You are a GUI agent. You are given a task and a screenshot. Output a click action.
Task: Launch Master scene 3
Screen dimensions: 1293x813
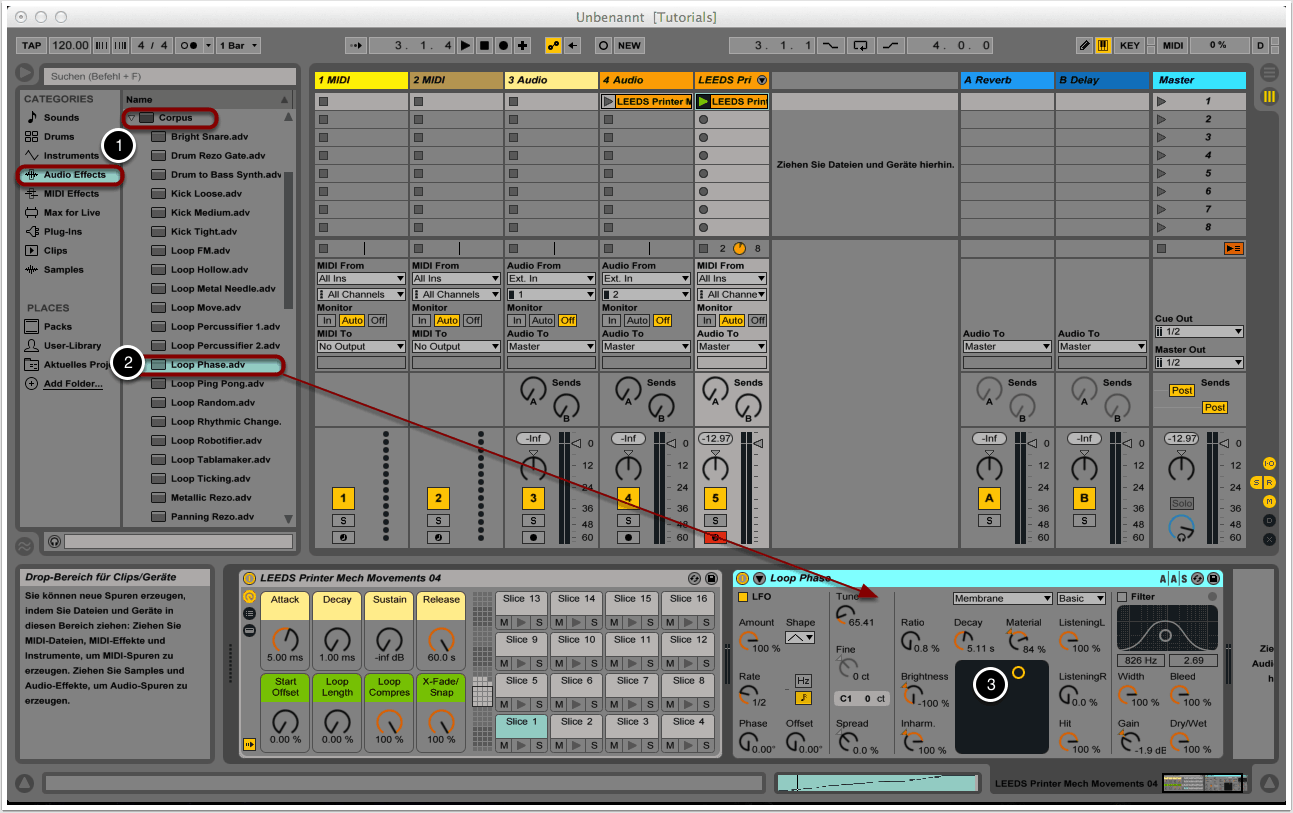pos(1161,137)
